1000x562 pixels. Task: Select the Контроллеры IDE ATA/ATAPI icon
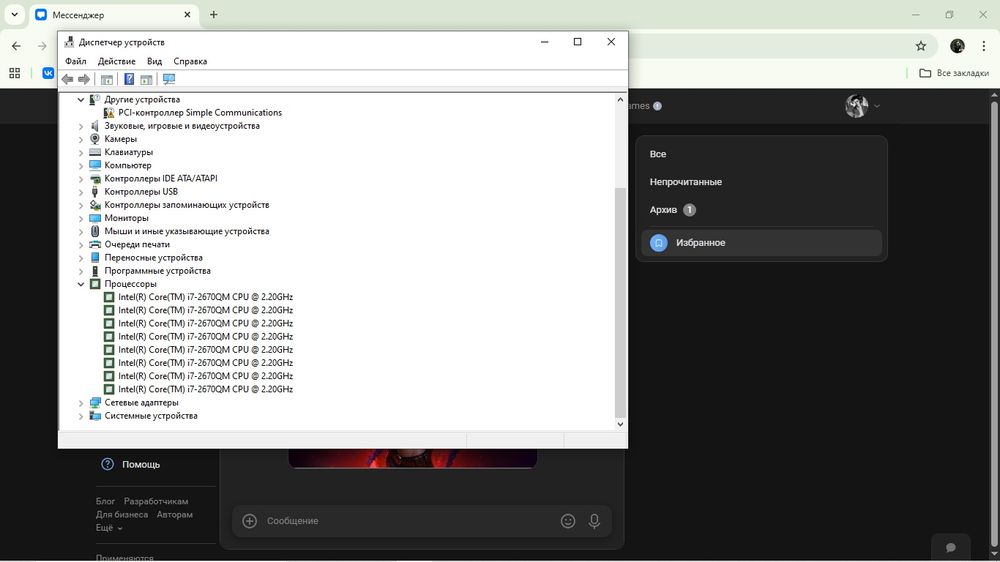tap(95, 179)
